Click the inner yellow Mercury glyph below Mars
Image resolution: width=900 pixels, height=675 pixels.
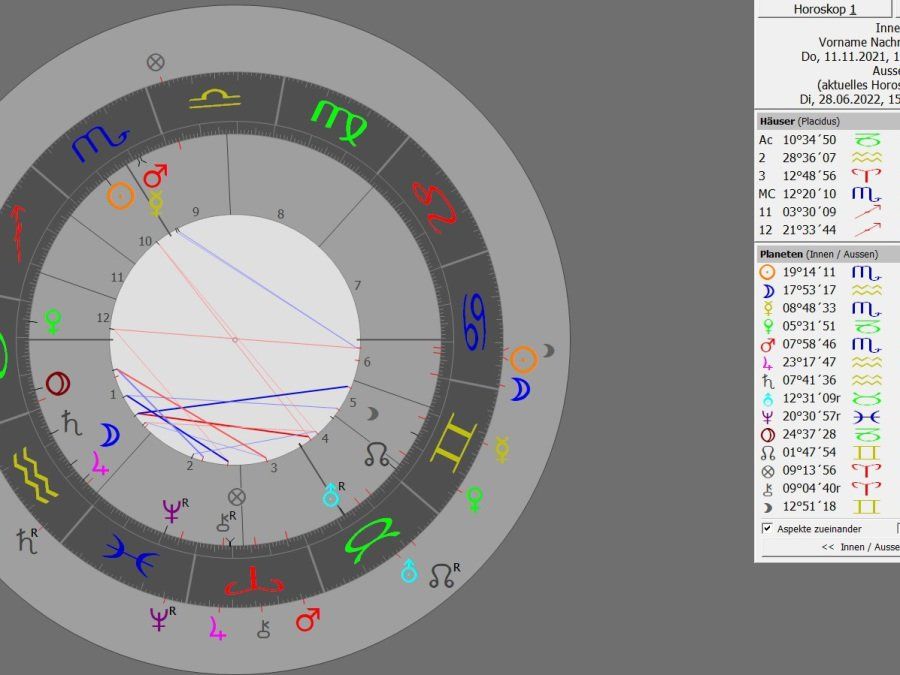point(156,203)
